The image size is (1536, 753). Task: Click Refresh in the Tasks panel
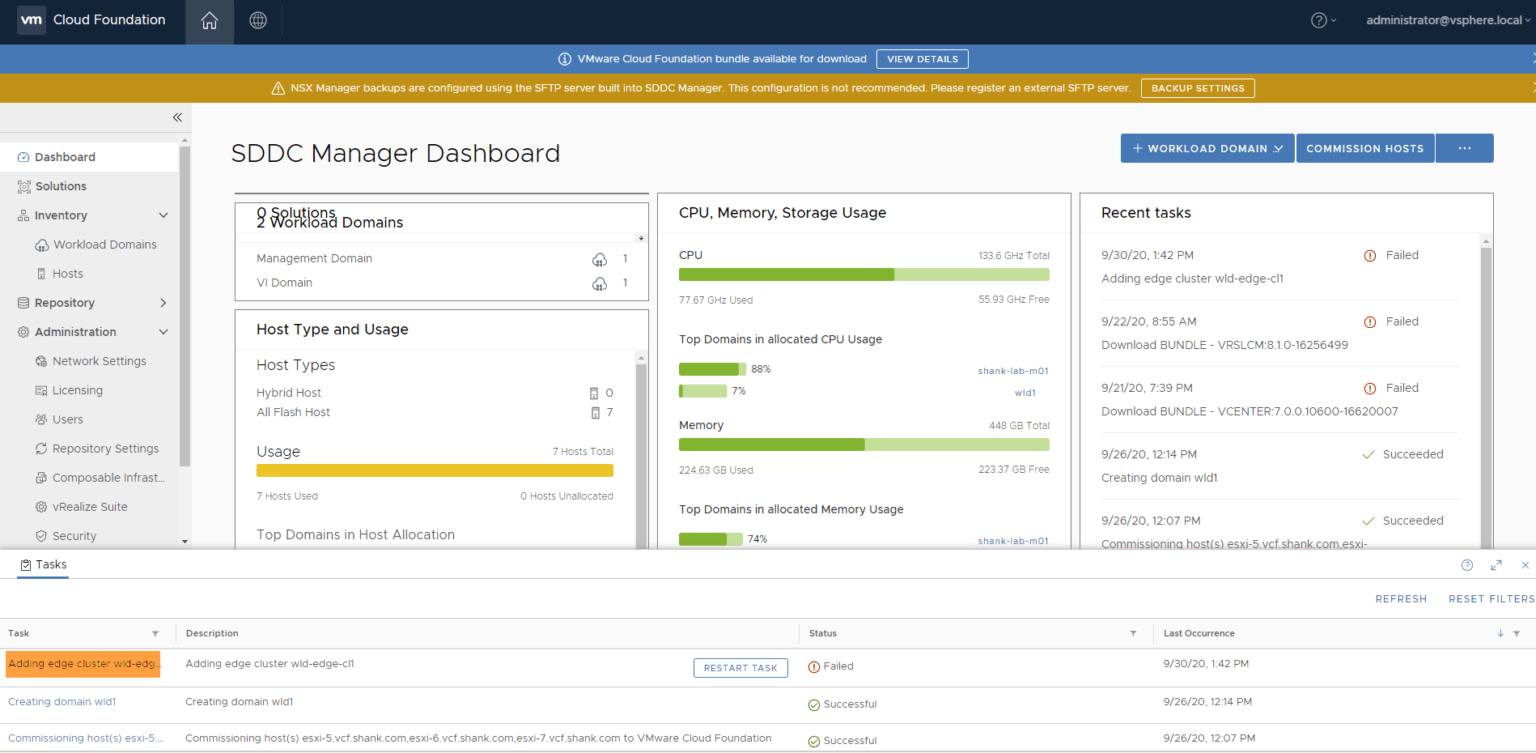point(1401,599)
